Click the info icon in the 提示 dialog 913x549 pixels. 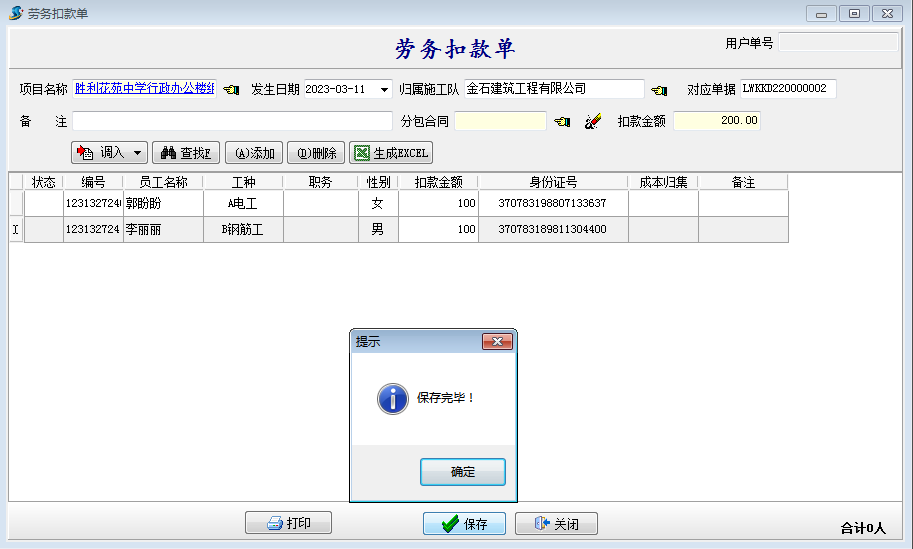point(392,398)
